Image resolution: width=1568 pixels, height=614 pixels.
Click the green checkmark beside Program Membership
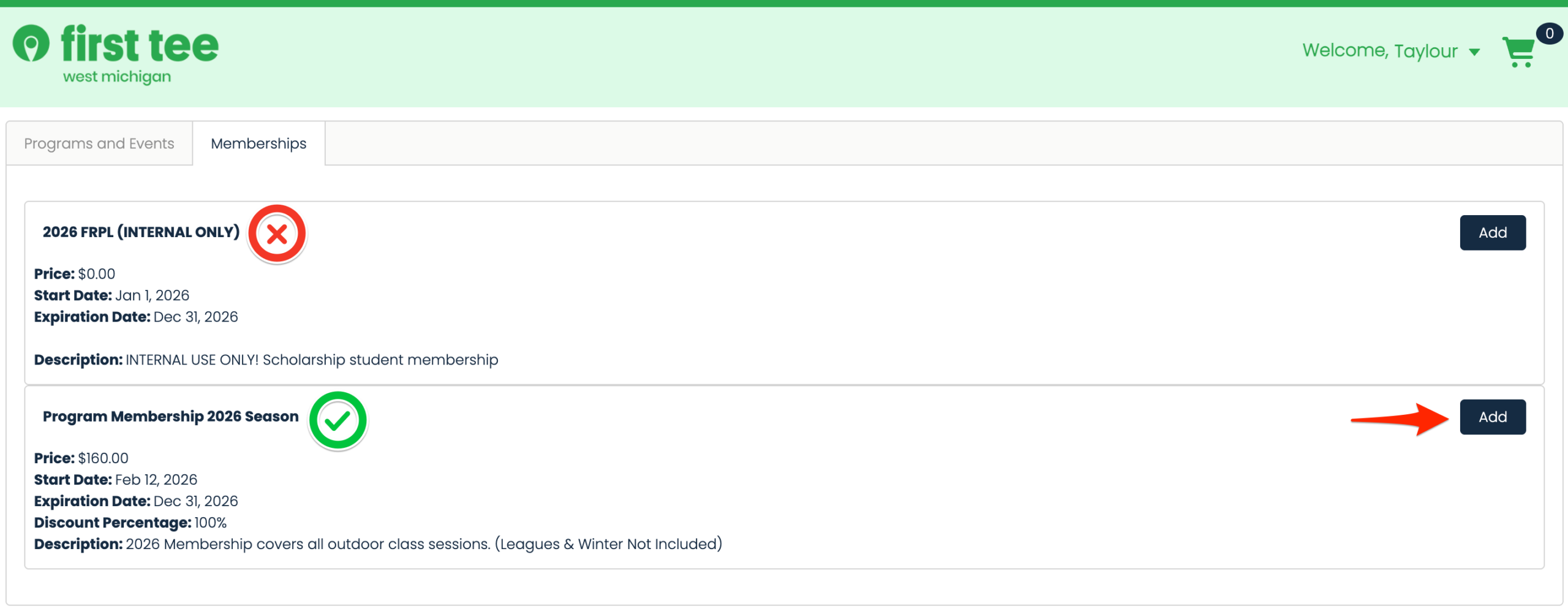pos(337,421)
